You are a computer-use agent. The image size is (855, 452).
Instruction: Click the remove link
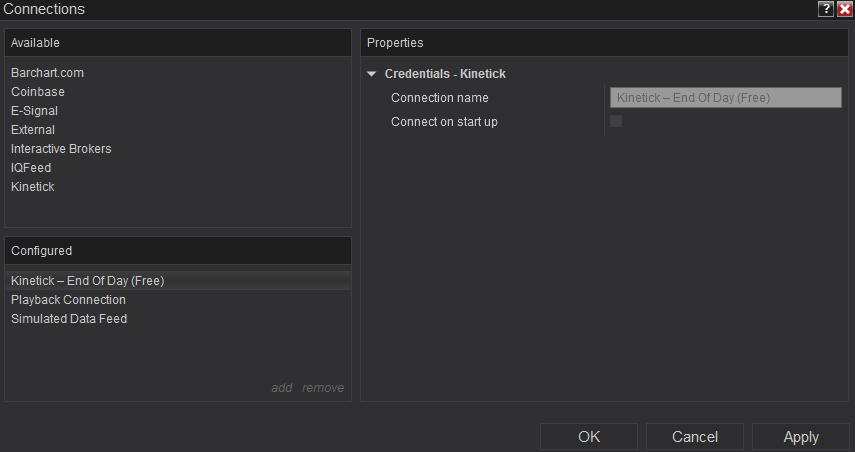323,388
